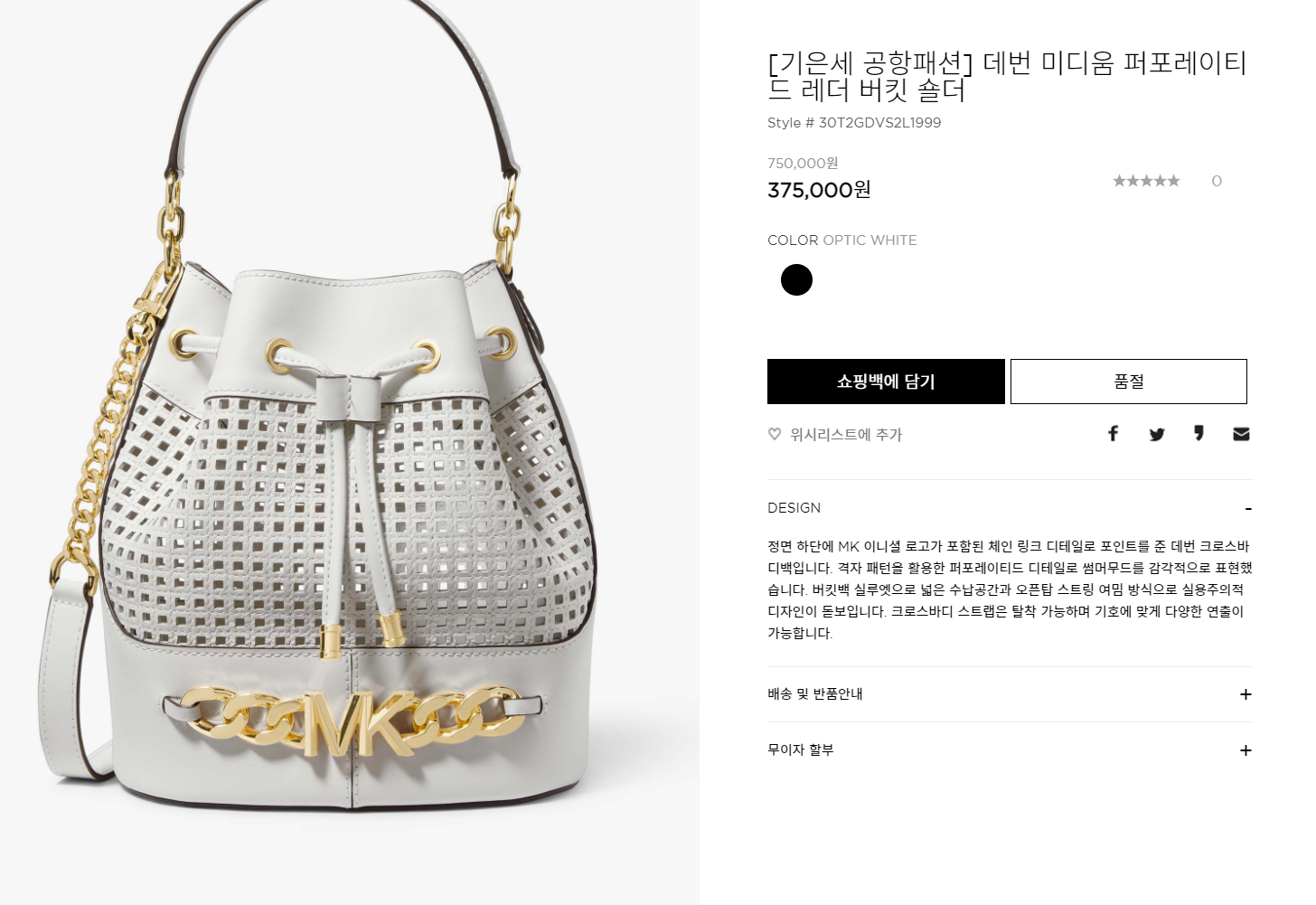Click the 쇼핑백에 담기 button
Screen dimensions: 1316x905
886,382
